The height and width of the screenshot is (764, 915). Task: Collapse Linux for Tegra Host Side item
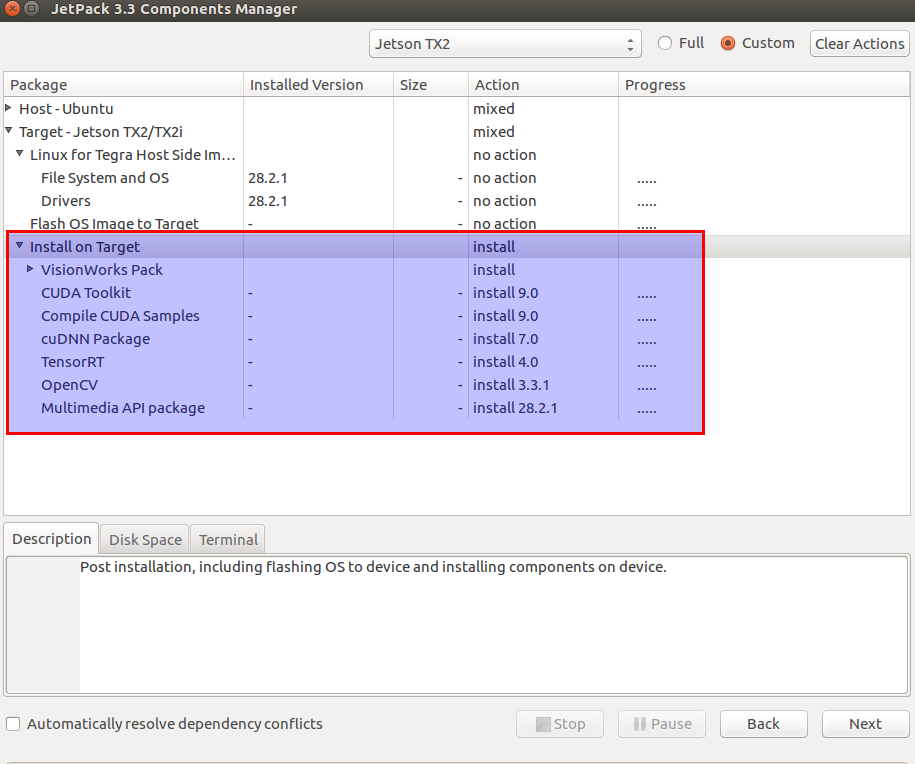[x=19, y=154]
